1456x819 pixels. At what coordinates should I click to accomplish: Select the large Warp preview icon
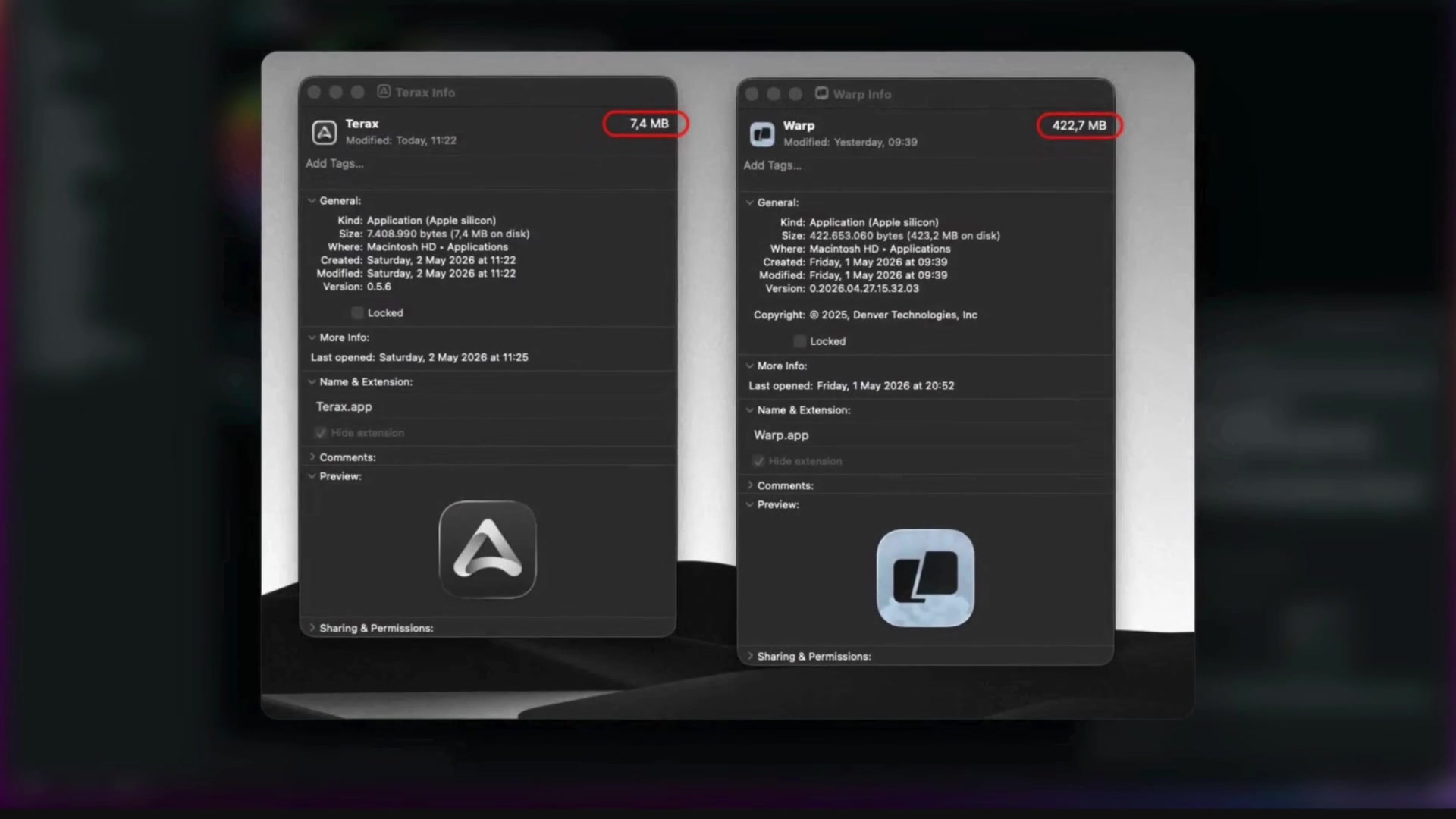[x=925, y=578]
